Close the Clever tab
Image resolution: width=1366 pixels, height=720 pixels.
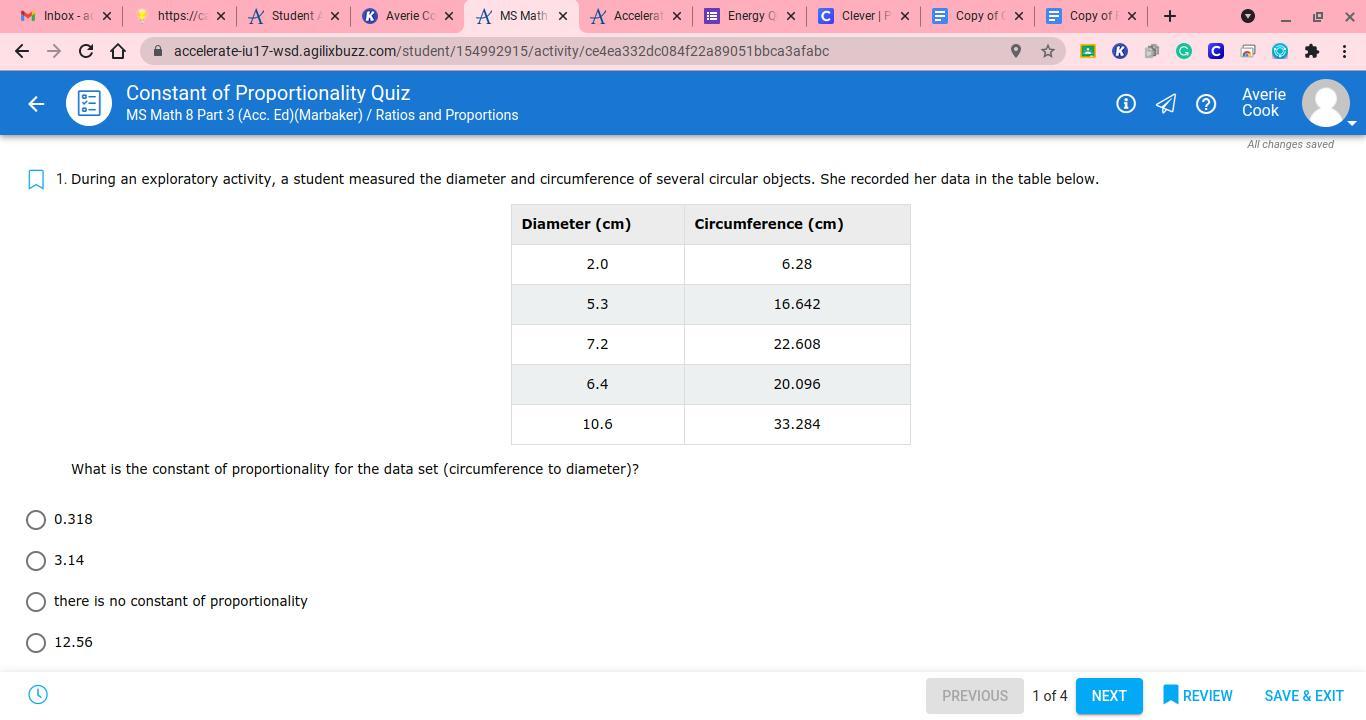point(905,16)
